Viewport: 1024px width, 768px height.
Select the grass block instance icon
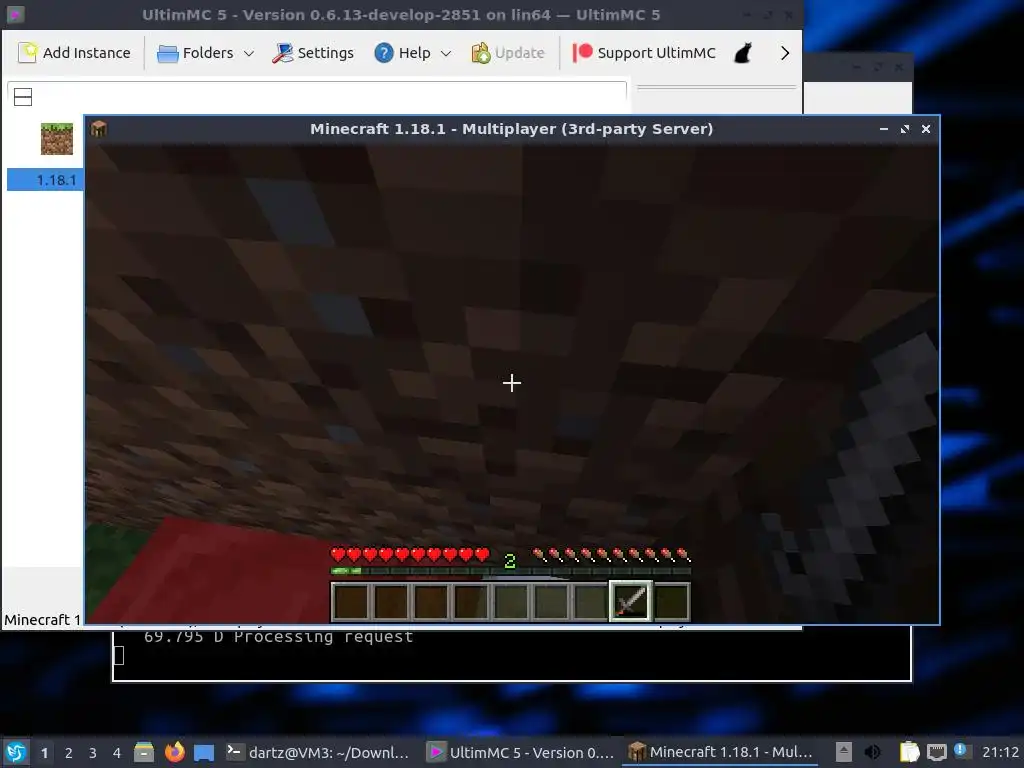[x=57, y=138]
